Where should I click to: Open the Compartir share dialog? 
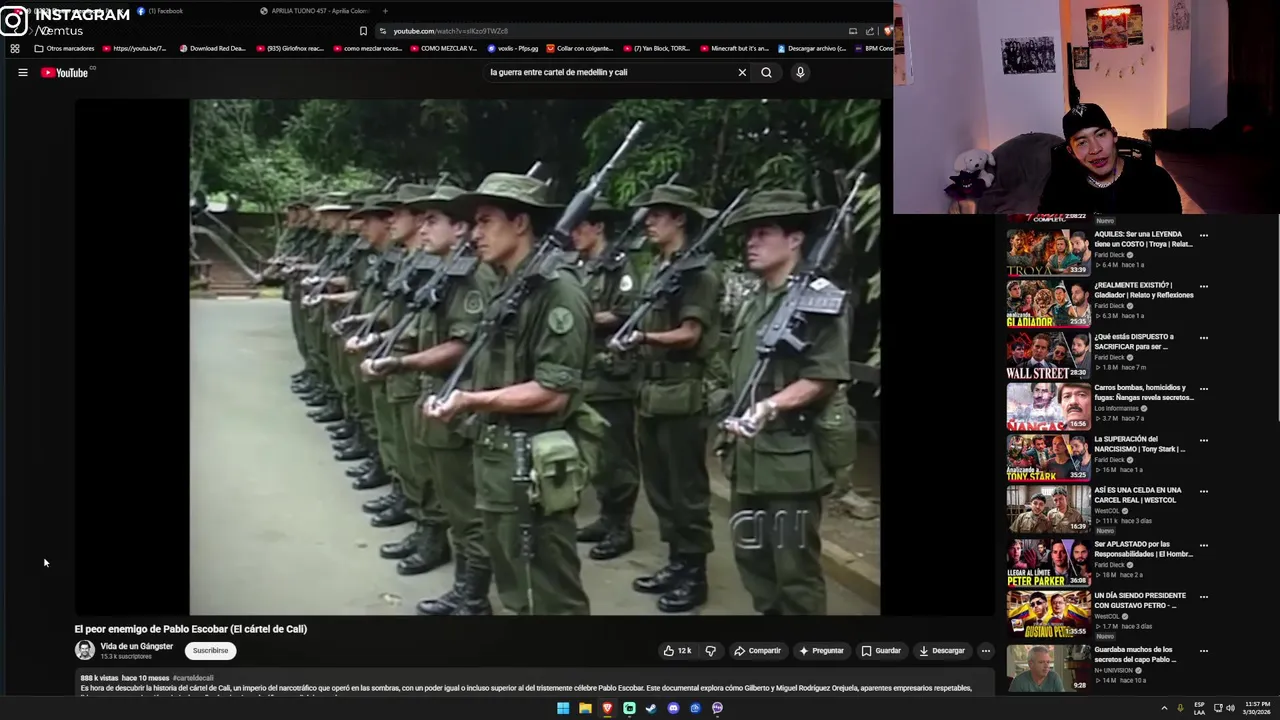tap(757, 651)
